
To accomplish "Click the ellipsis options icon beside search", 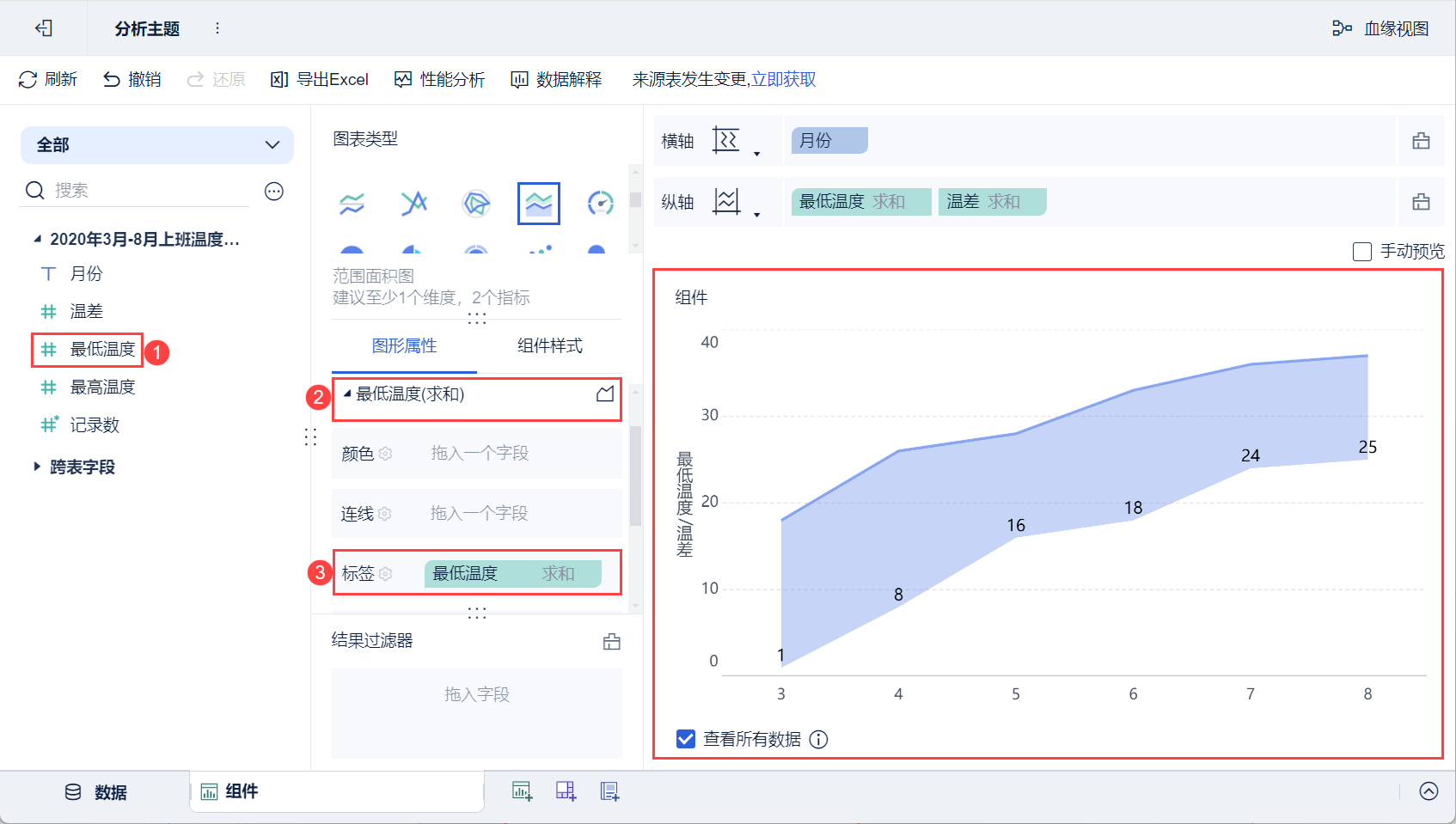I will coord(274,191).
